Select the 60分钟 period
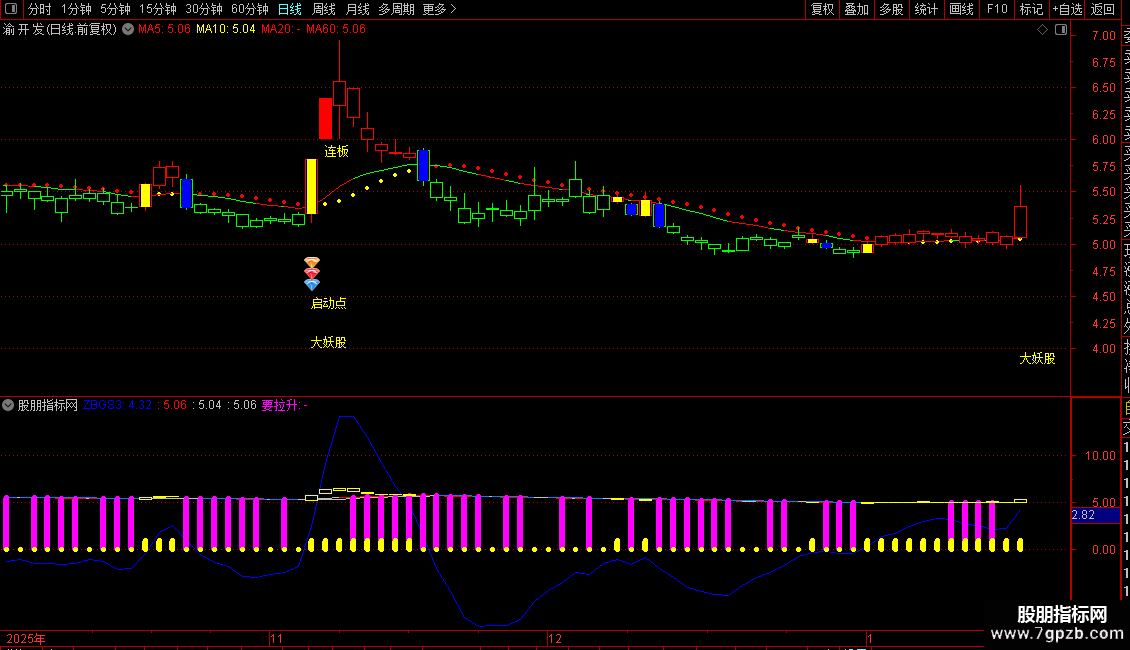The width and height of the screenshot is (1130, 650). pos(250,9)
